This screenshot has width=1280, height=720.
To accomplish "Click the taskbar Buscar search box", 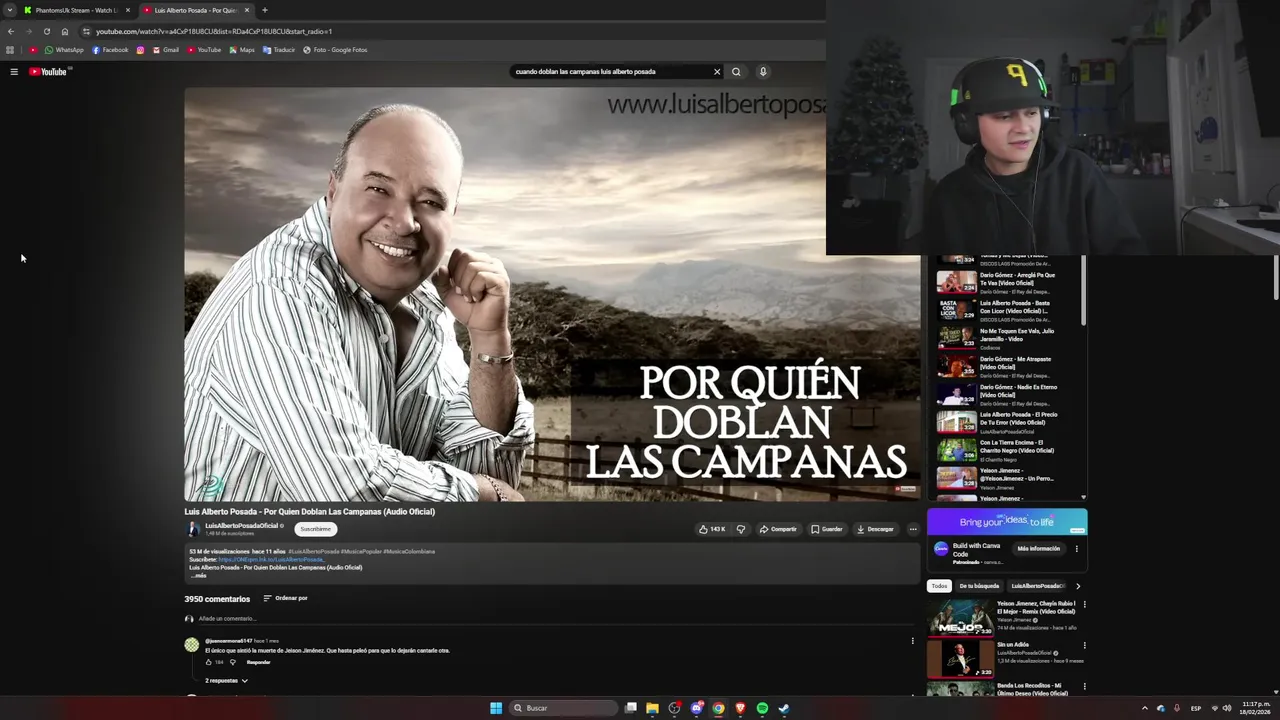I will (x=563, y=708).
